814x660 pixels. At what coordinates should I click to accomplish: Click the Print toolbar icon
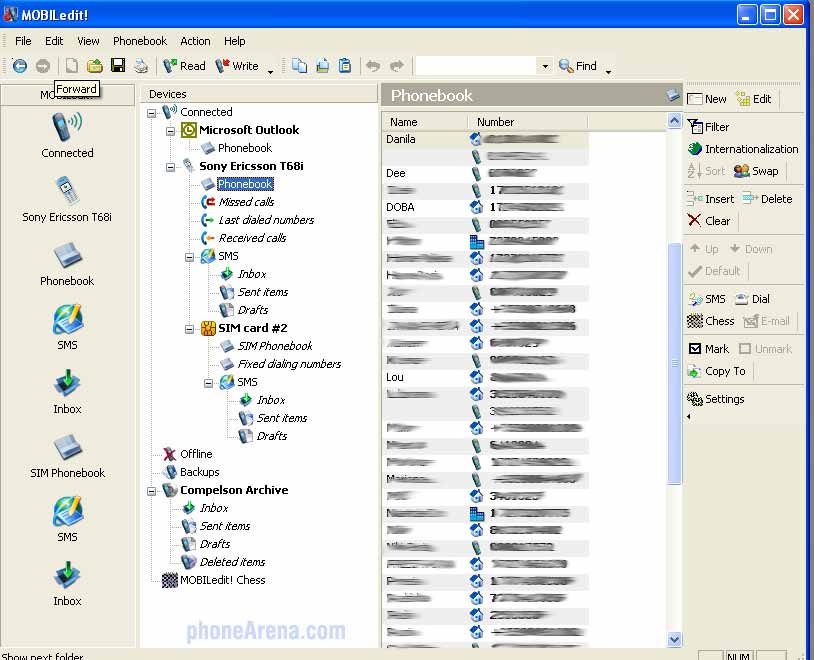coord(141,66)
